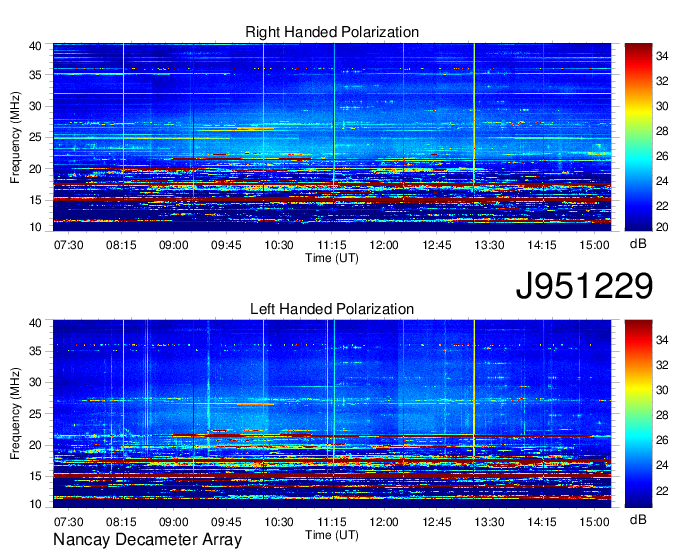Click the '15:00' time tick on Right Handed plot

tap(594, 245)
